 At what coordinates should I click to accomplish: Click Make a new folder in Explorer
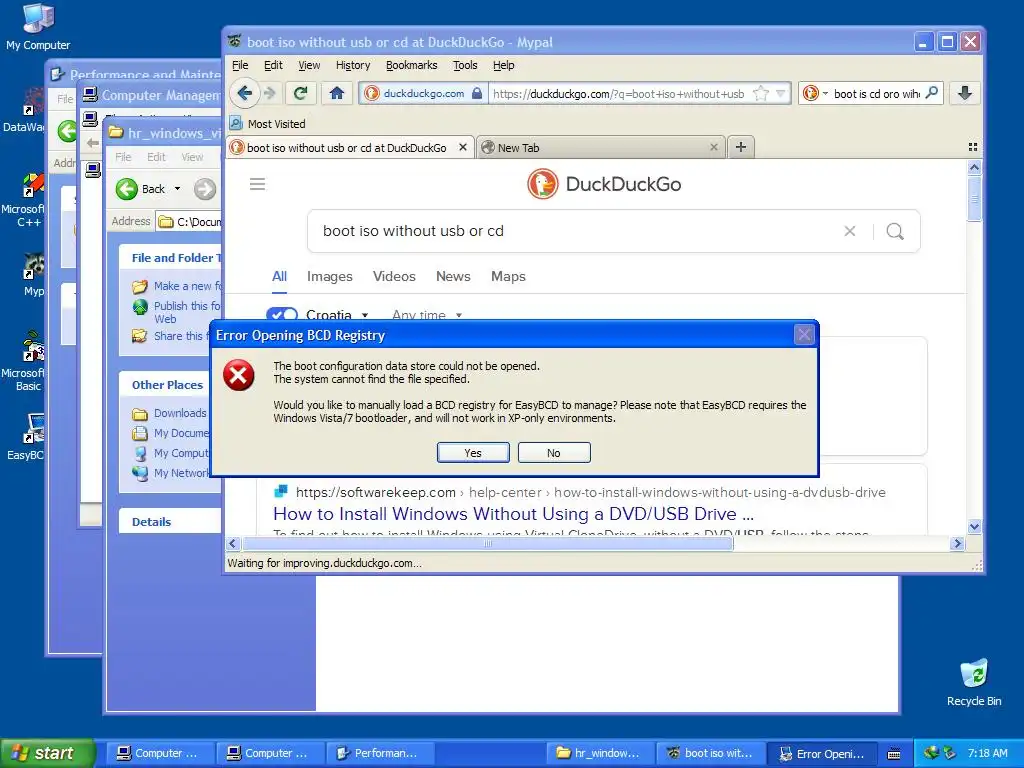click(x=176, y=286)
